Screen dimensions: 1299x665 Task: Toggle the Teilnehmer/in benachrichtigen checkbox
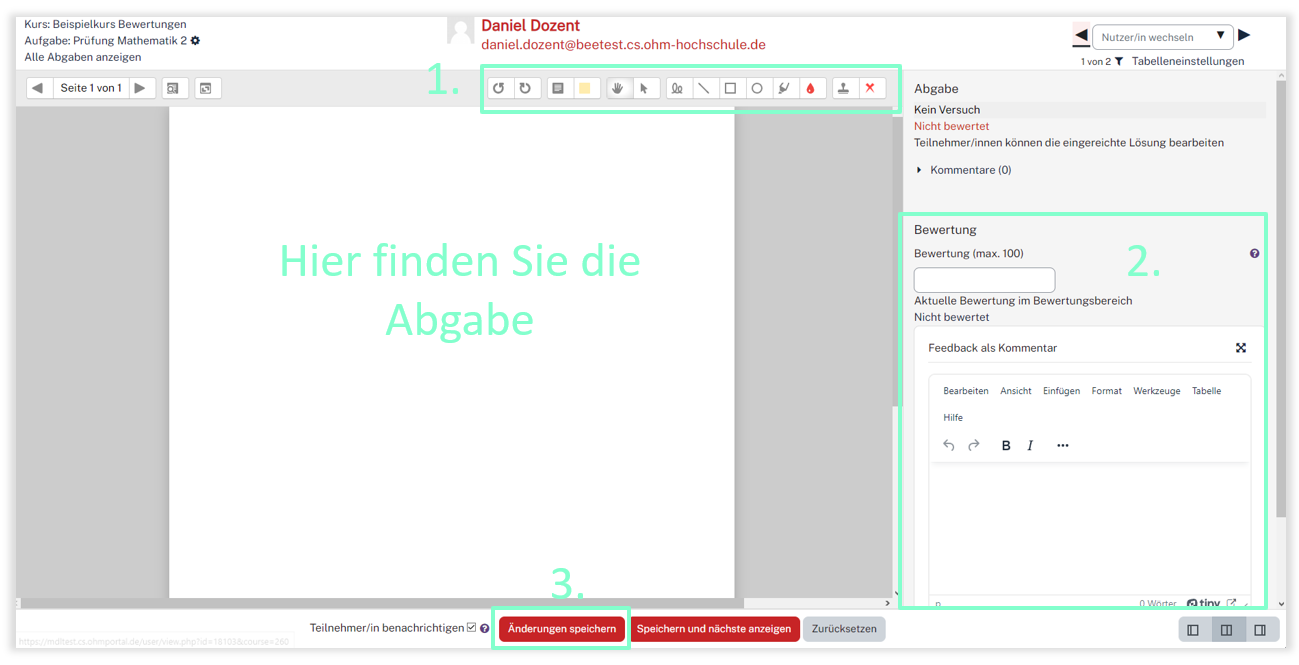(472, 628)
